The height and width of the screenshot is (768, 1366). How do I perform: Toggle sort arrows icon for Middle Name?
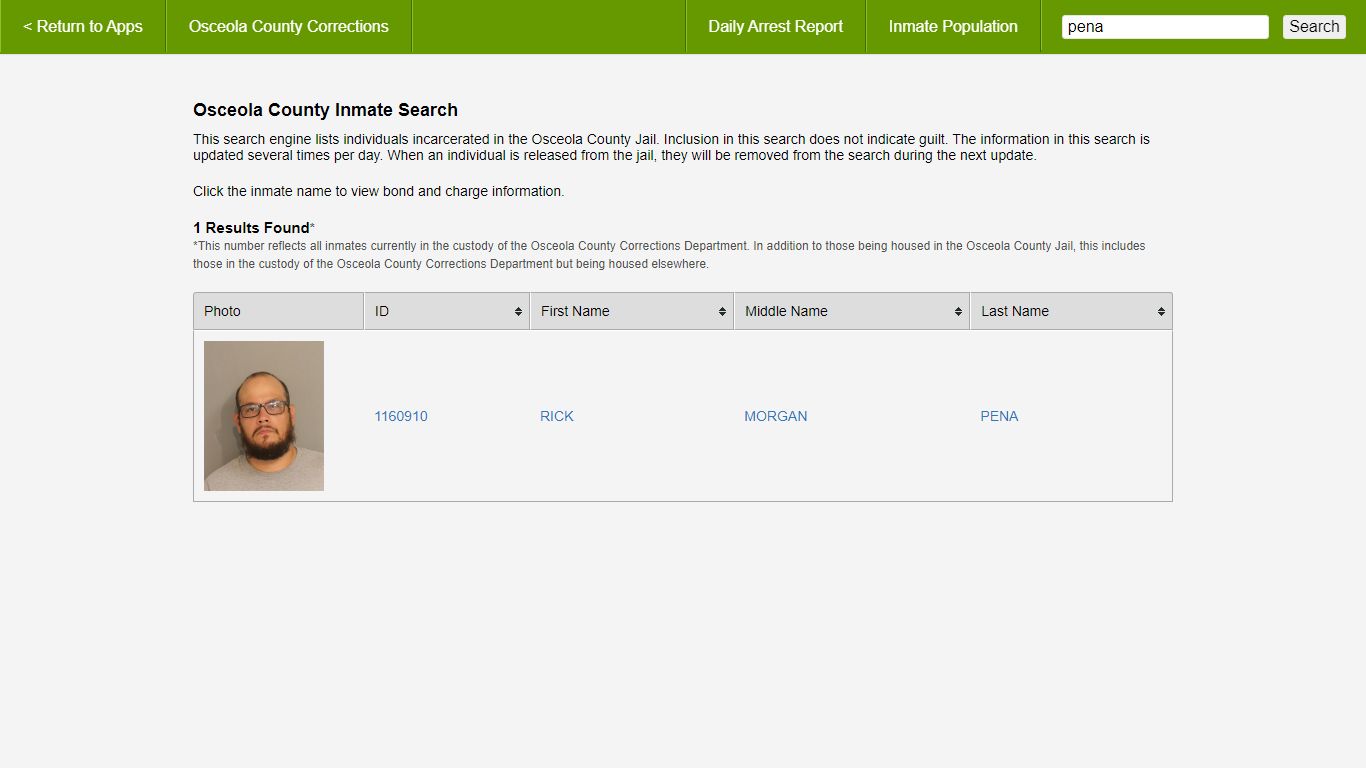[958, 312]
